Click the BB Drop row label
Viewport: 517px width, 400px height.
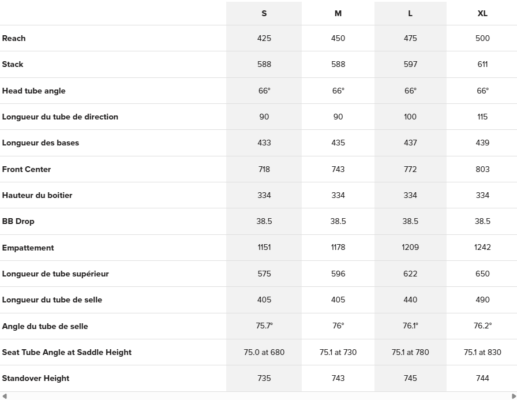[x=18, y=221]
